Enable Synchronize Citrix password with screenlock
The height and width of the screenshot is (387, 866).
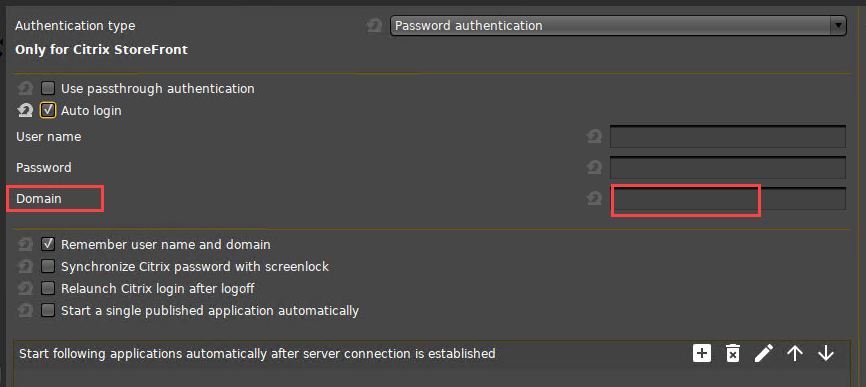48,267
